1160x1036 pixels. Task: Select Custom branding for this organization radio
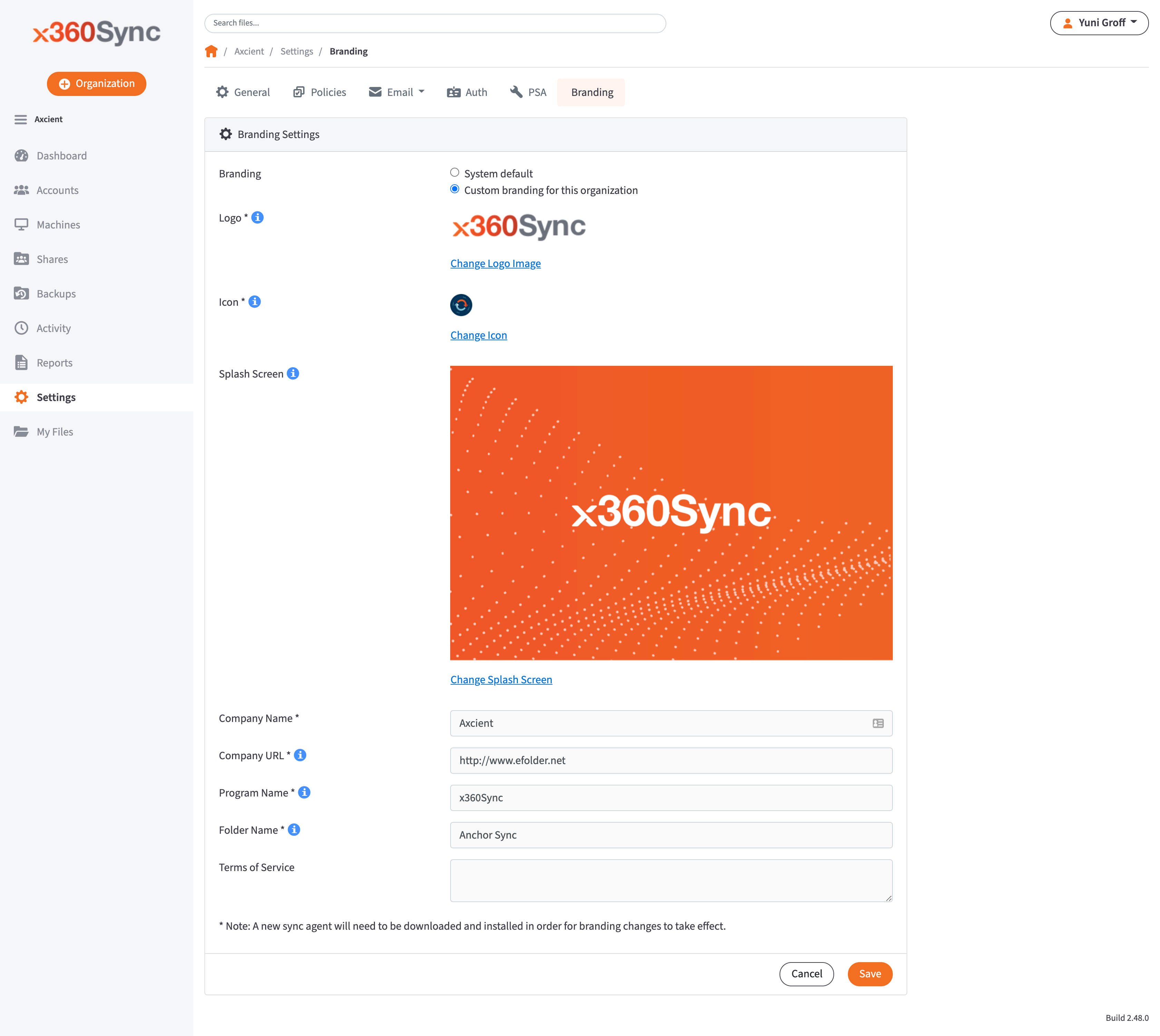pos(454,189)
